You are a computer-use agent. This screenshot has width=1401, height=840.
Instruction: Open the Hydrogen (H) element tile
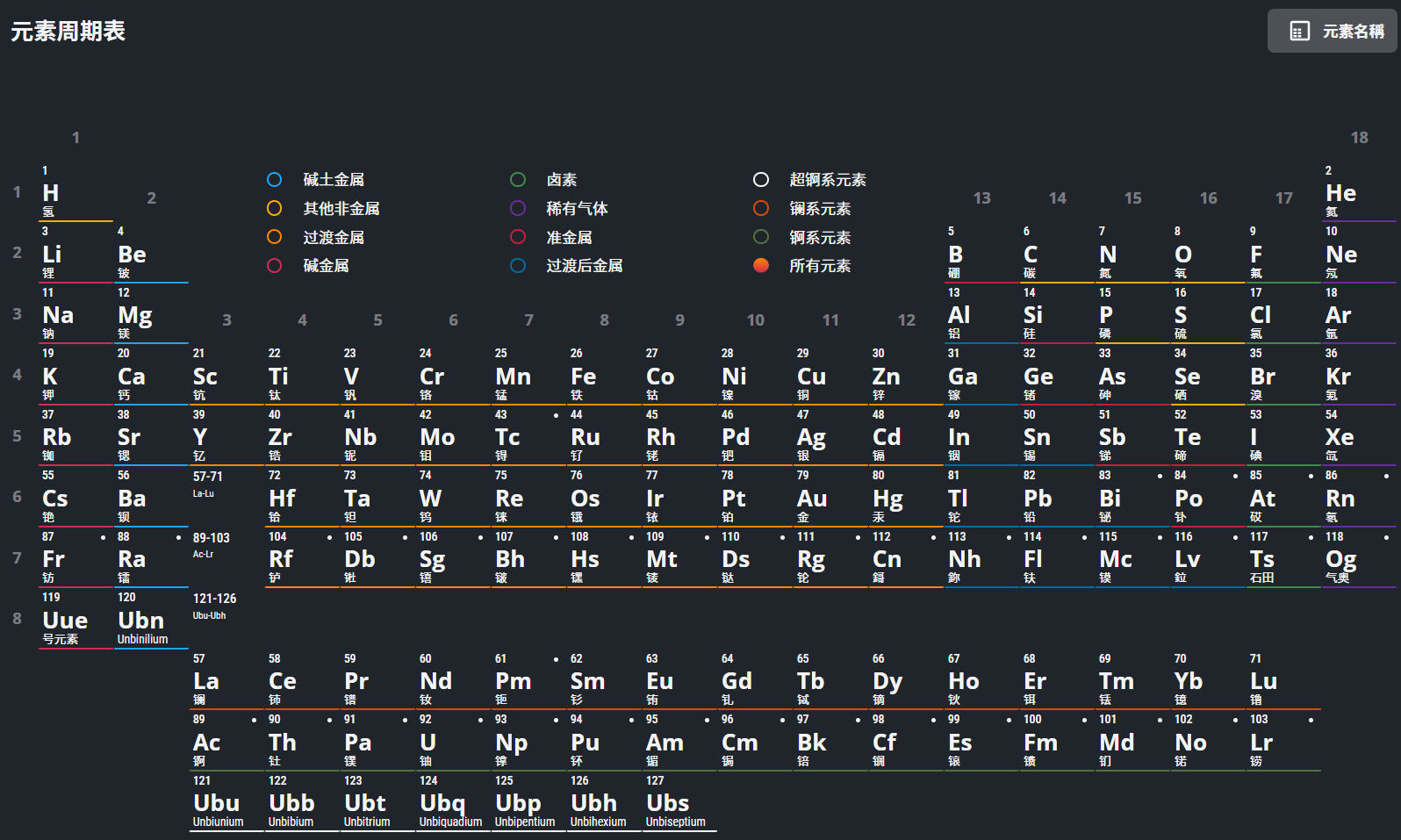75,192
